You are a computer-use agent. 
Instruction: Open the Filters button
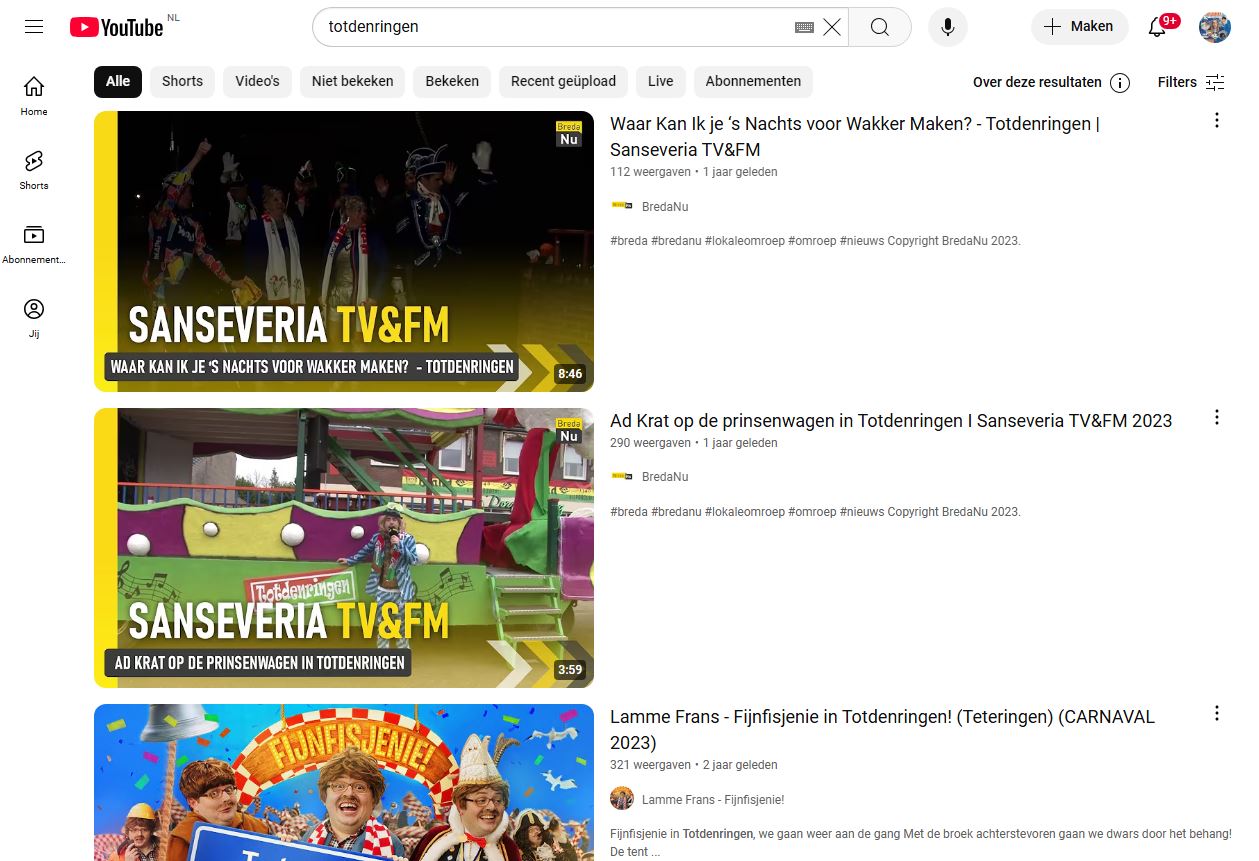[x=1191, y=83]
